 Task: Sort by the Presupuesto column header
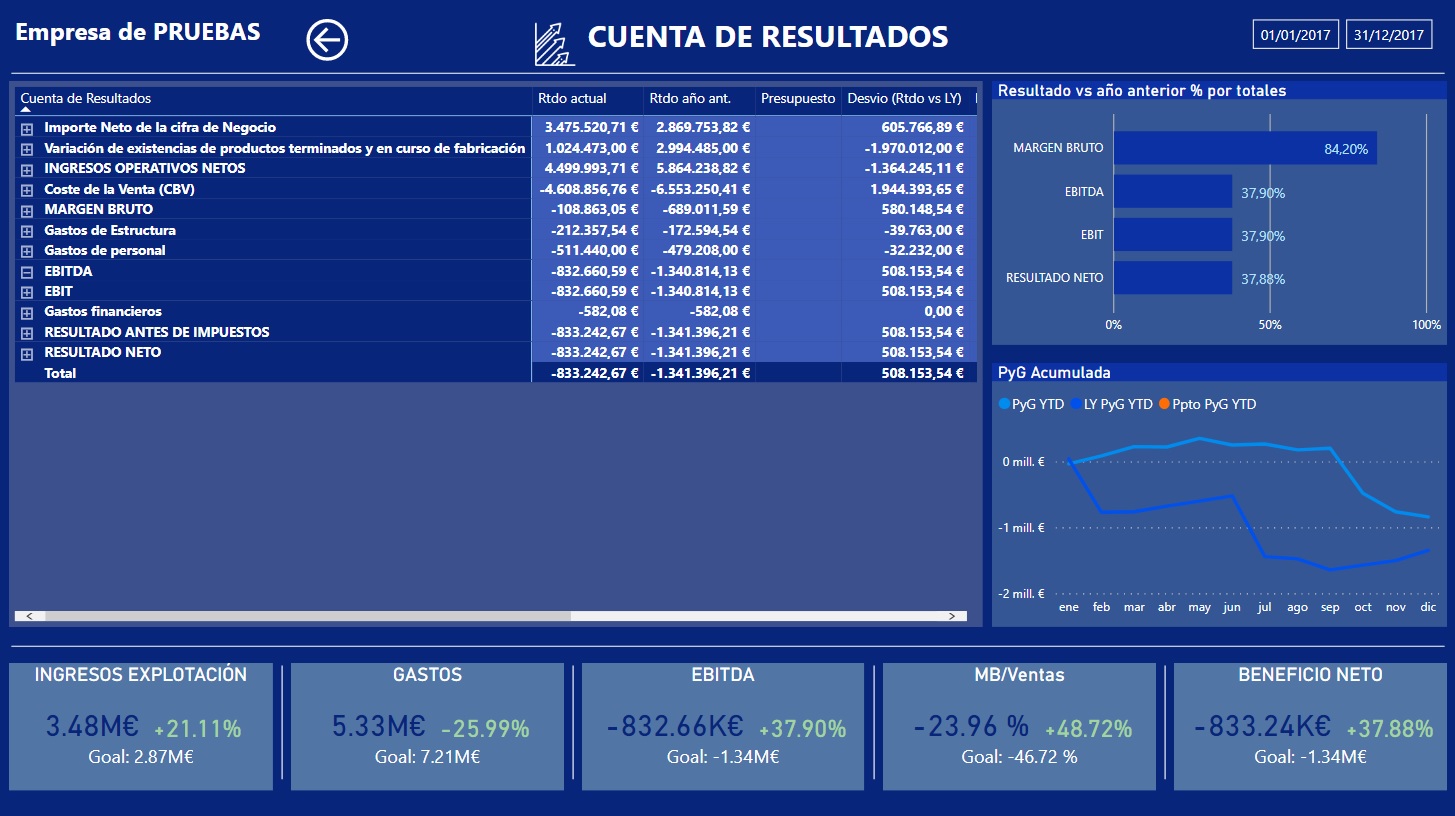[798, 99]
